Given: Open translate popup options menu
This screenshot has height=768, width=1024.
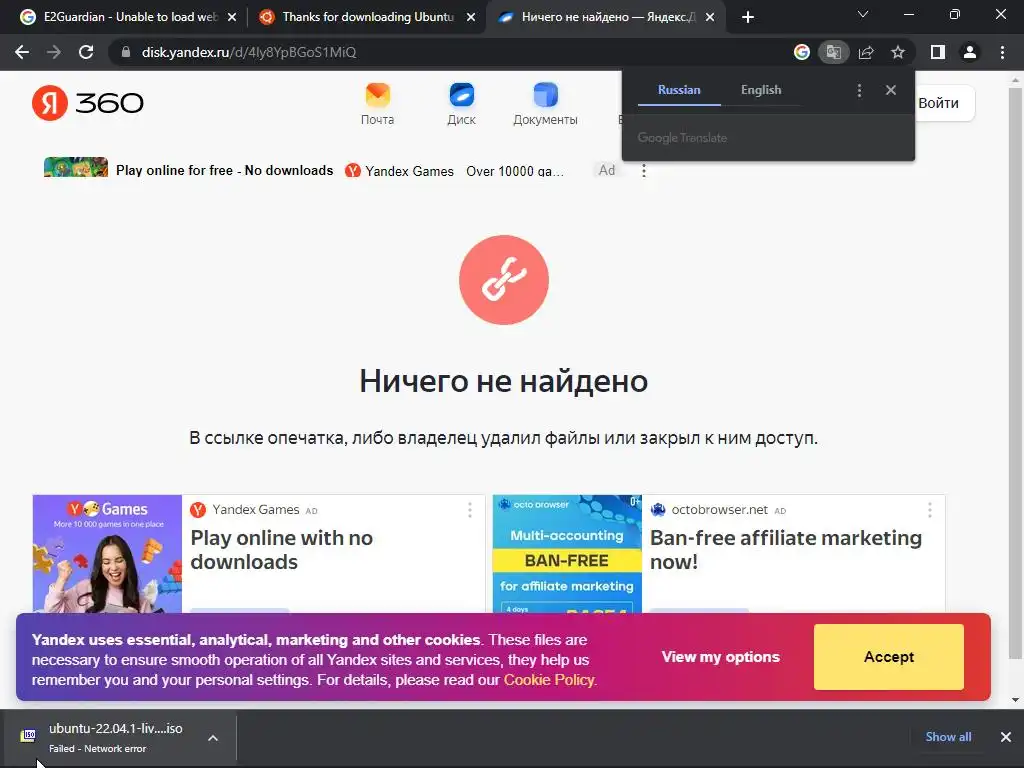Looking at the screenshot, I should 859,91.
